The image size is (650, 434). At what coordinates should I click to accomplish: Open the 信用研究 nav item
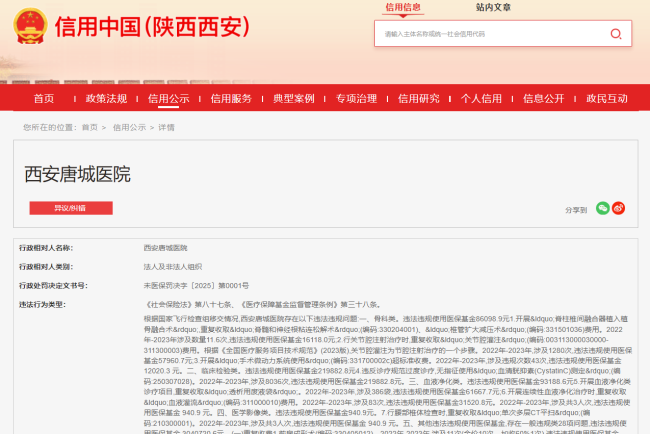coord(419,99)
